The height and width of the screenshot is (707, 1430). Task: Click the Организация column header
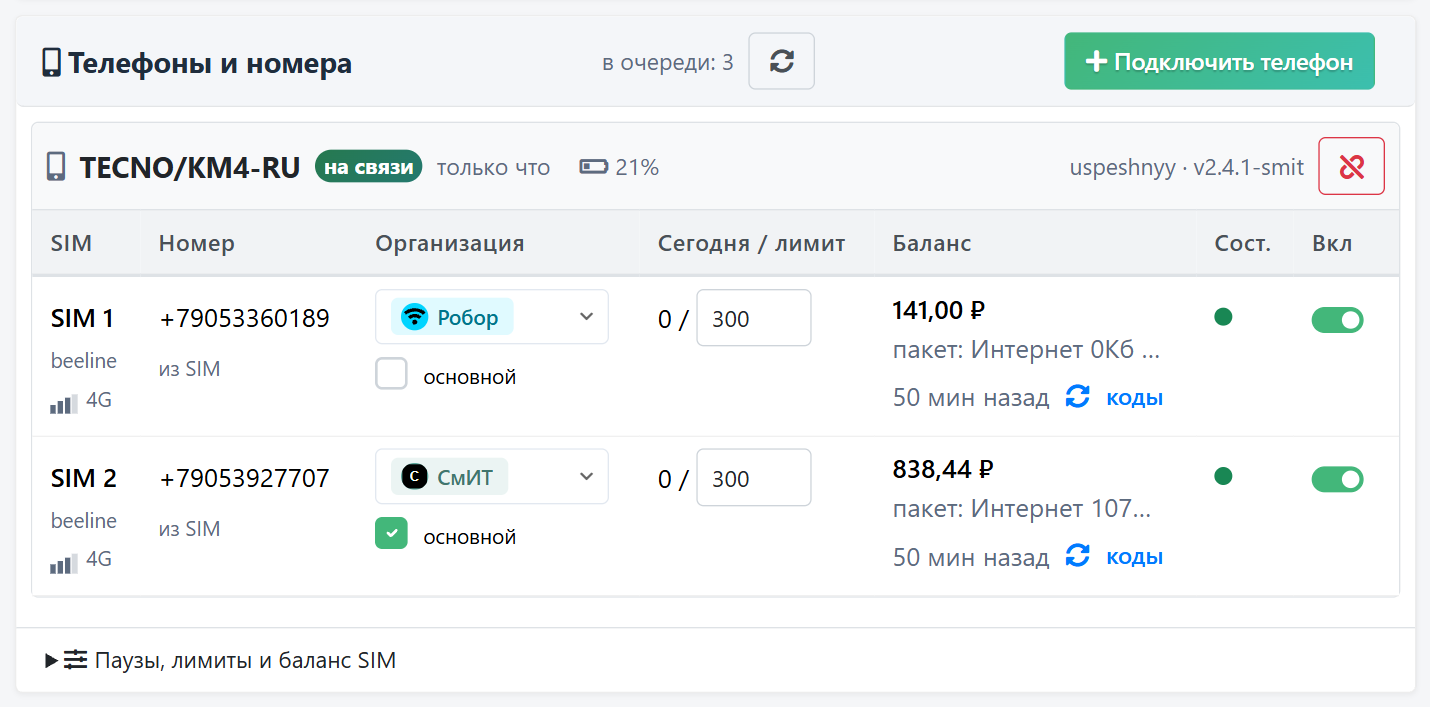point(450,243)
